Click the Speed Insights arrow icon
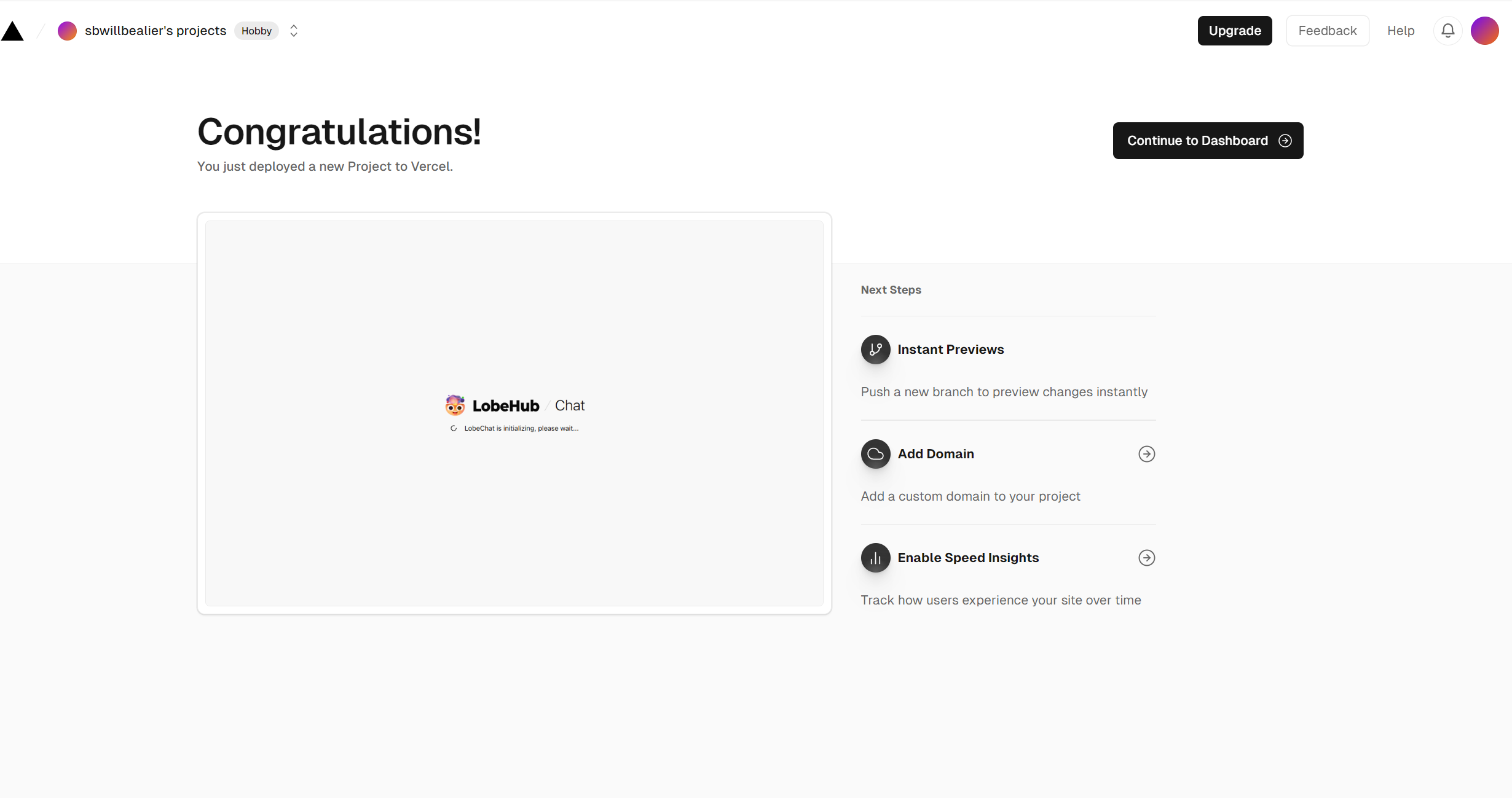The image size is (1512, 798). pyautogui.click(x=1147, y=558)
